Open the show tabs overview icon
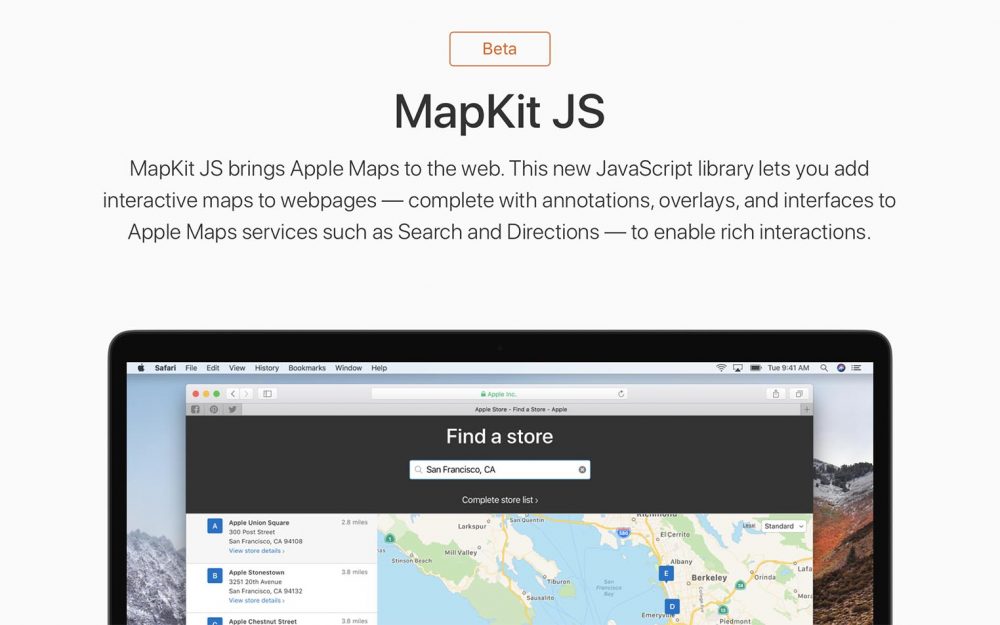1000x625 pixels. 799,394
